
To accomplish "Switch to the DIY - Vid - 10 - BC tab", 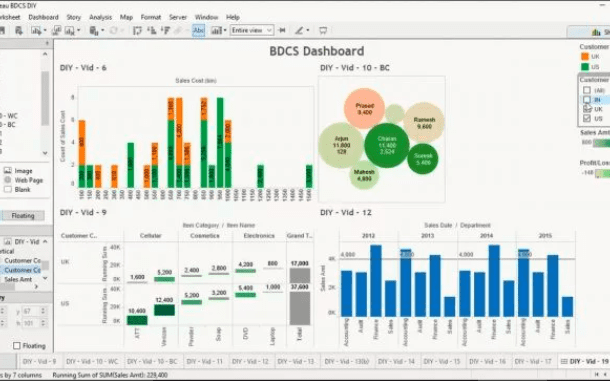I will tap(152, 362).
